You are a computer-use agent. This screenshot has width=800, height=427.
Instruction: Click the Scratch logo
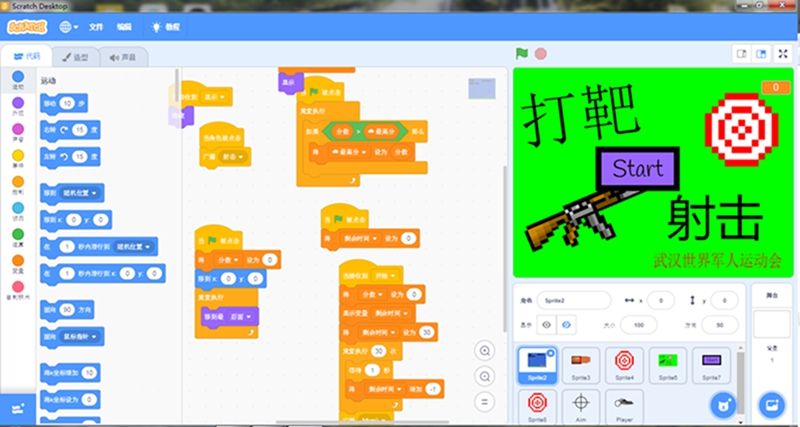27,27
